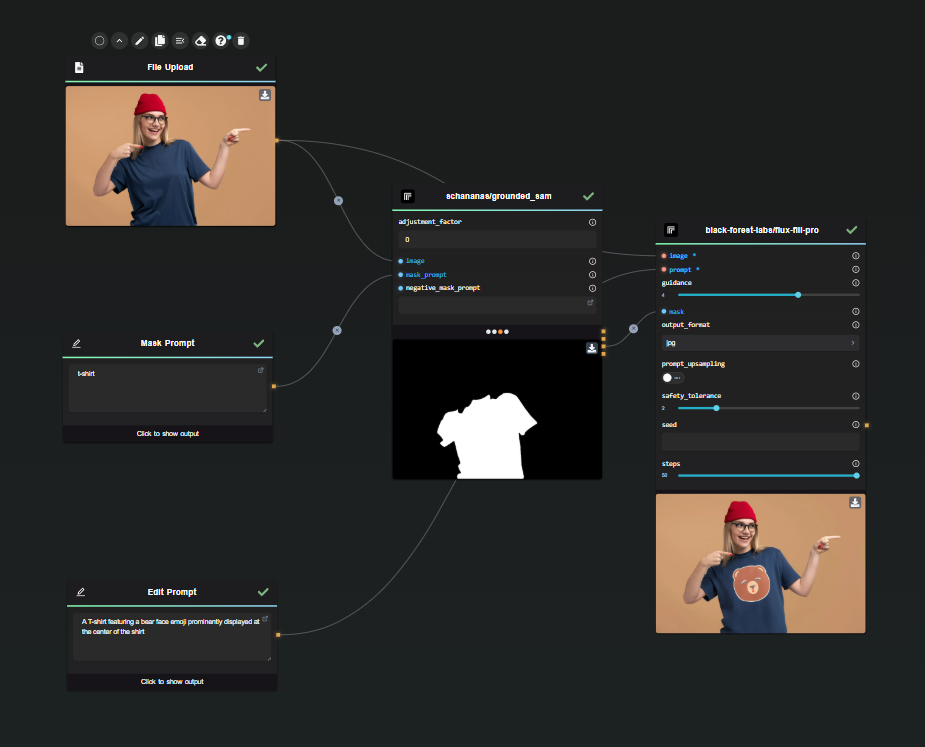Open info for adjustment_factor parameter
The image size is (925, 747).
pos(592,222)
